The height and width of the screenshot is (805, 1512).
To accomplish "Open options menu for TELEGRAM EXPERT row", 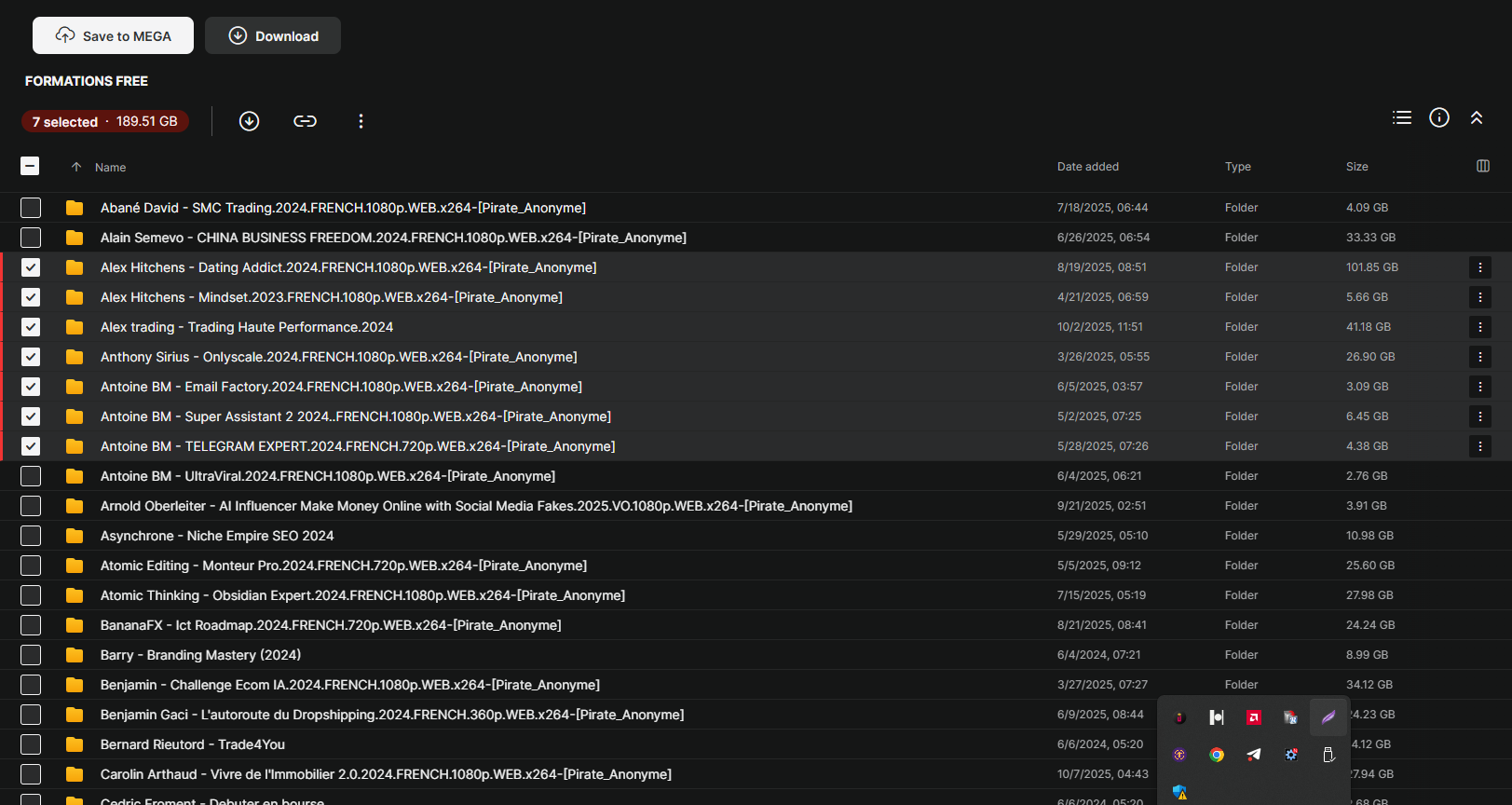I will (1480, 446).
